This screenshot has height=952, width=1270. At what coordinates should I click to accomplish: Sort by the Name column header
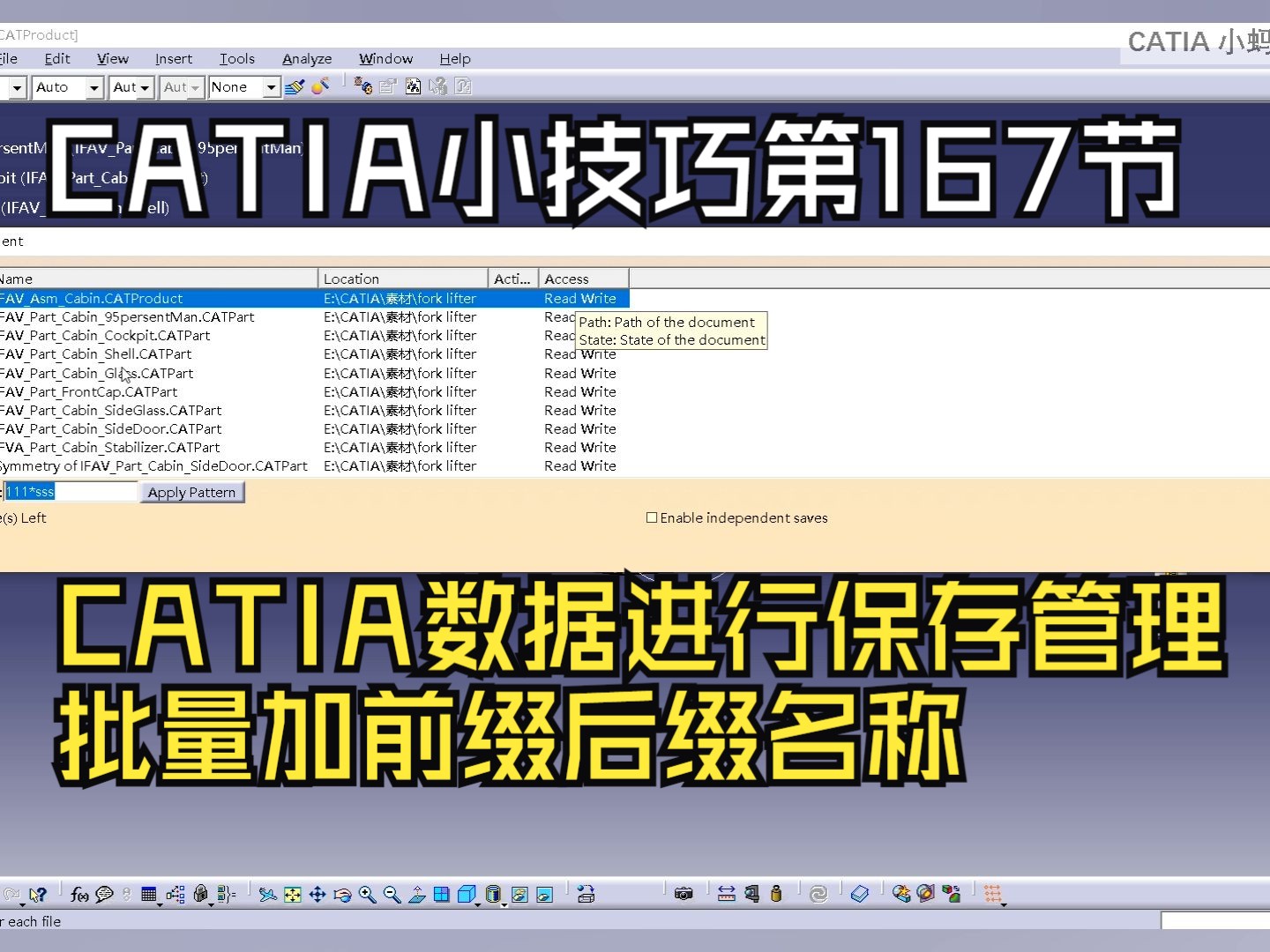159,279
